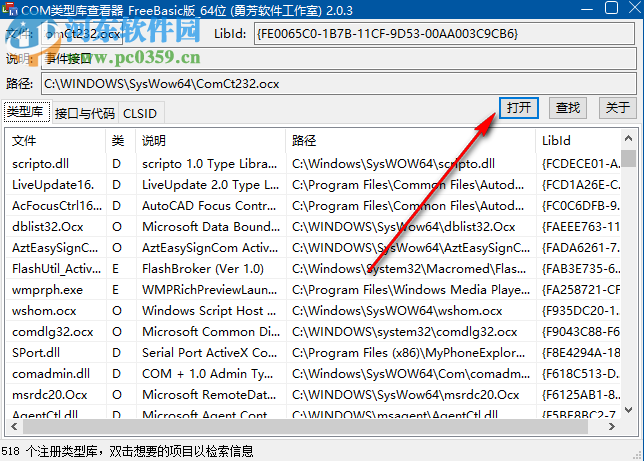
Task: Click the vertical scrollbar thumb
Action: point(628,158)
